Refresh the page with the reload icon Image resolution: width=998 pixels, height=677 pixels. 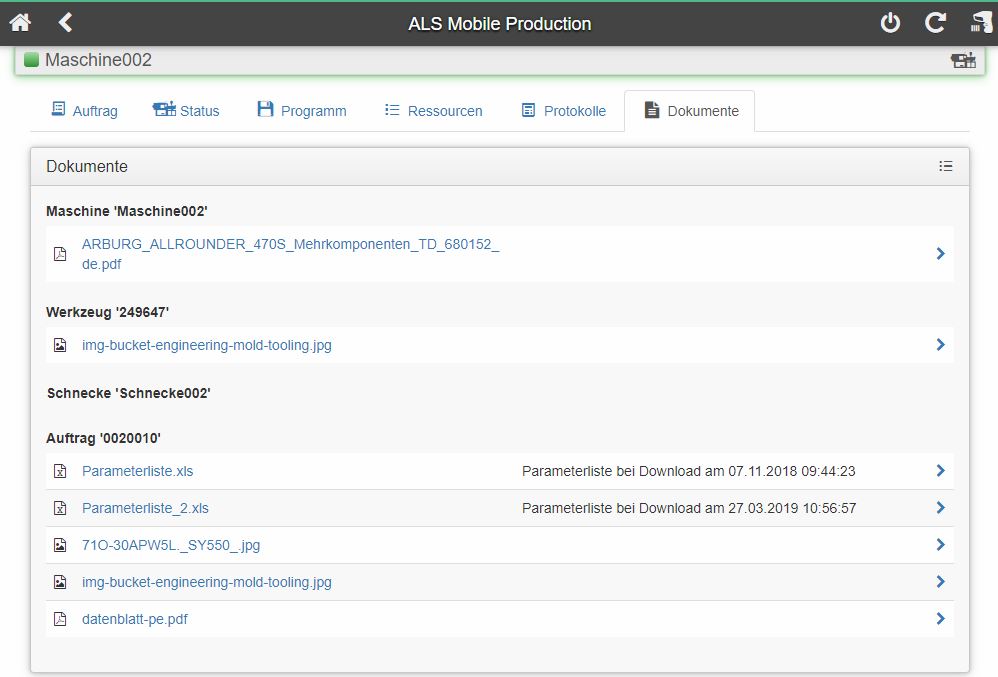coord(935,23)
